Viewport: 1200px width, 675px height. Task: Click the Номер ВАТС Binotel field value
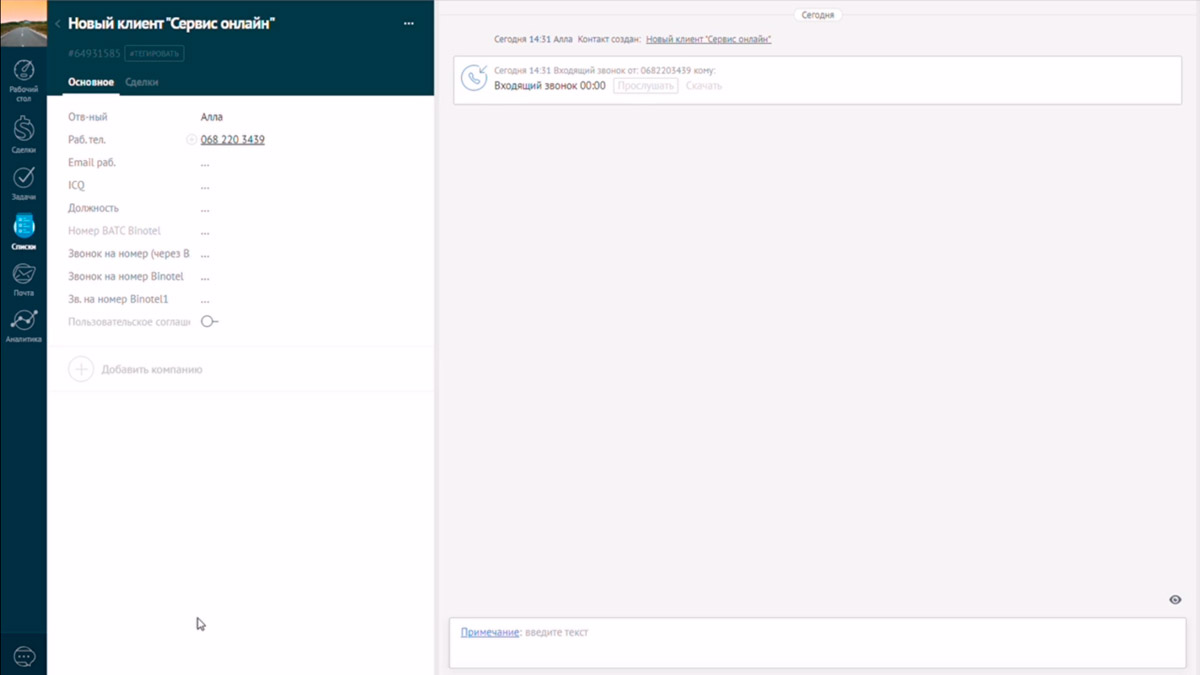pyautogui.click(x=205, y=231)
